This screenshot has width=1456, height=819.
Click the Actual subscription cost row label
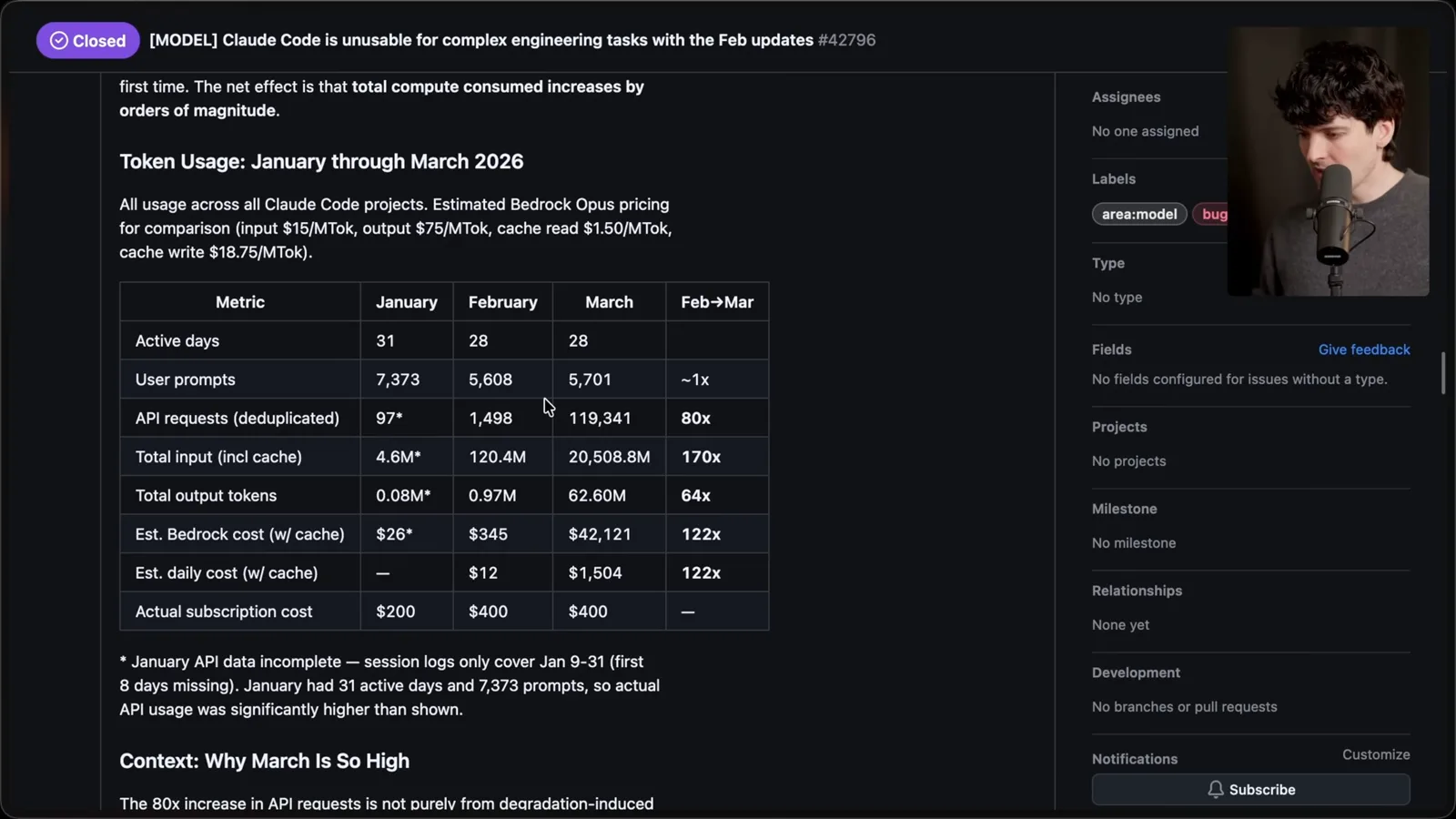224,612
